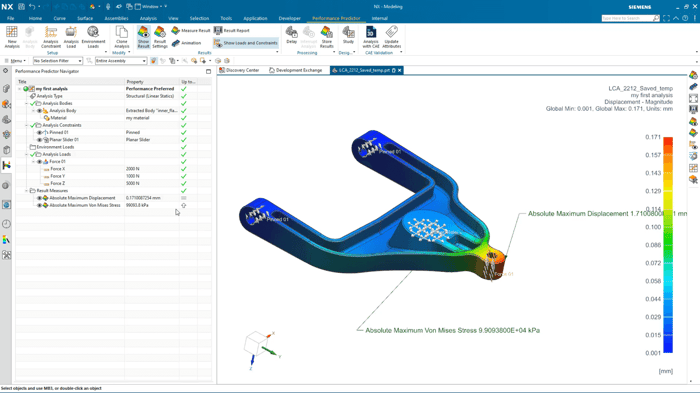This screenshot has width=700, height=393.
Task: Collapse the Analysis Loads tree node
Action: click(26, 155)
